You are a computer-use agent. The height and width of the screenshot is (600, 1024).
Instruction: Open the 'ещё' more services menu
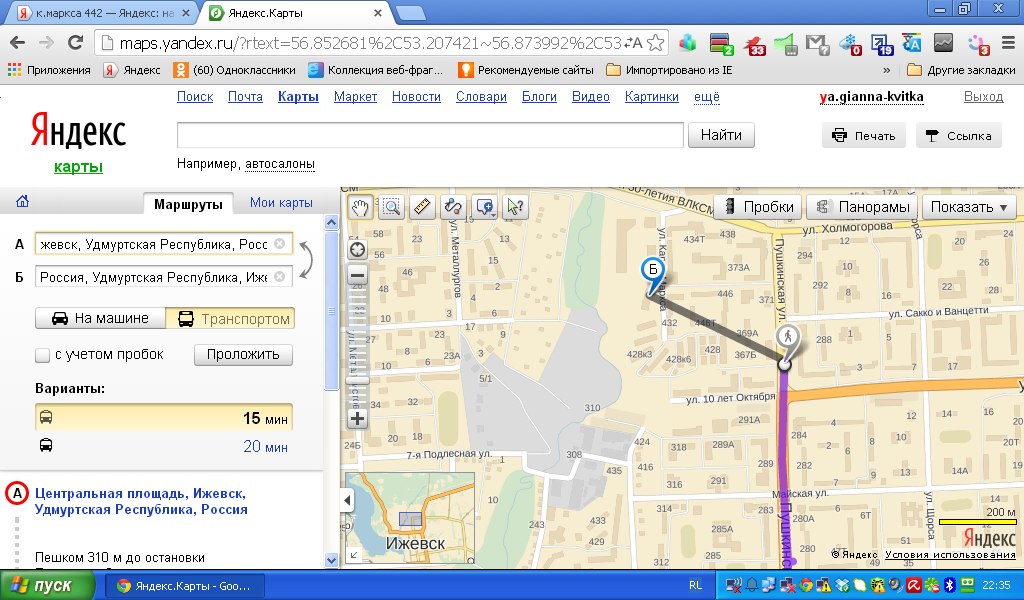coord(707,97)
